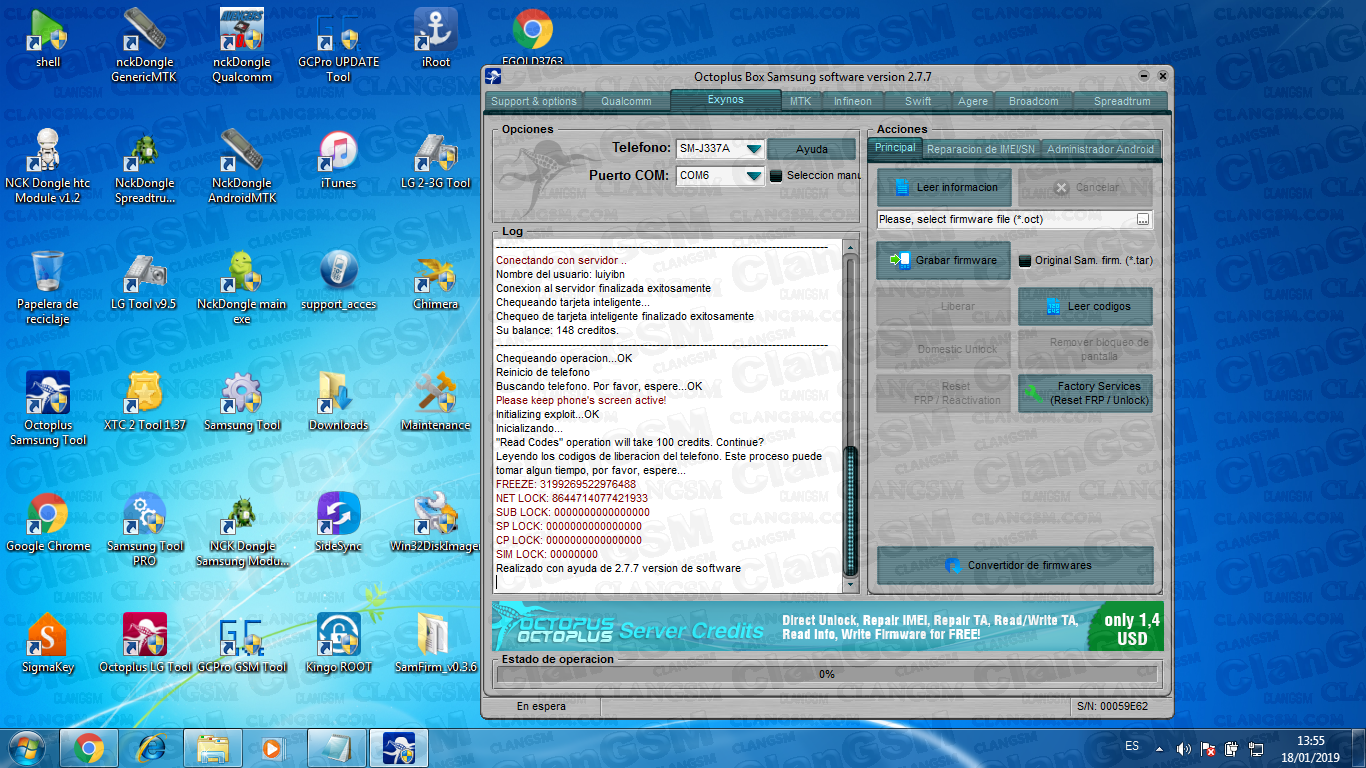Select Octoplus LG Tool desktop icon
Viewport: 1366px width, 768px height.
point(144,645)
